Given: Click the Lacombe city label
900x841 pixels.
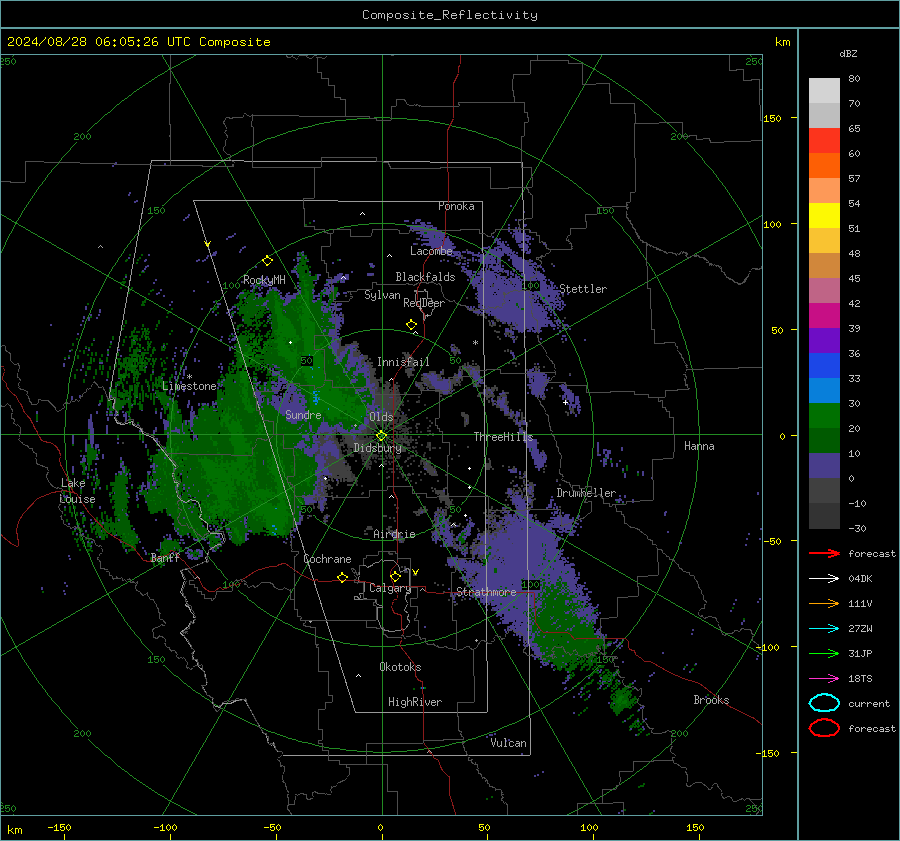Looking at the screenshot, I should [431, 251].
